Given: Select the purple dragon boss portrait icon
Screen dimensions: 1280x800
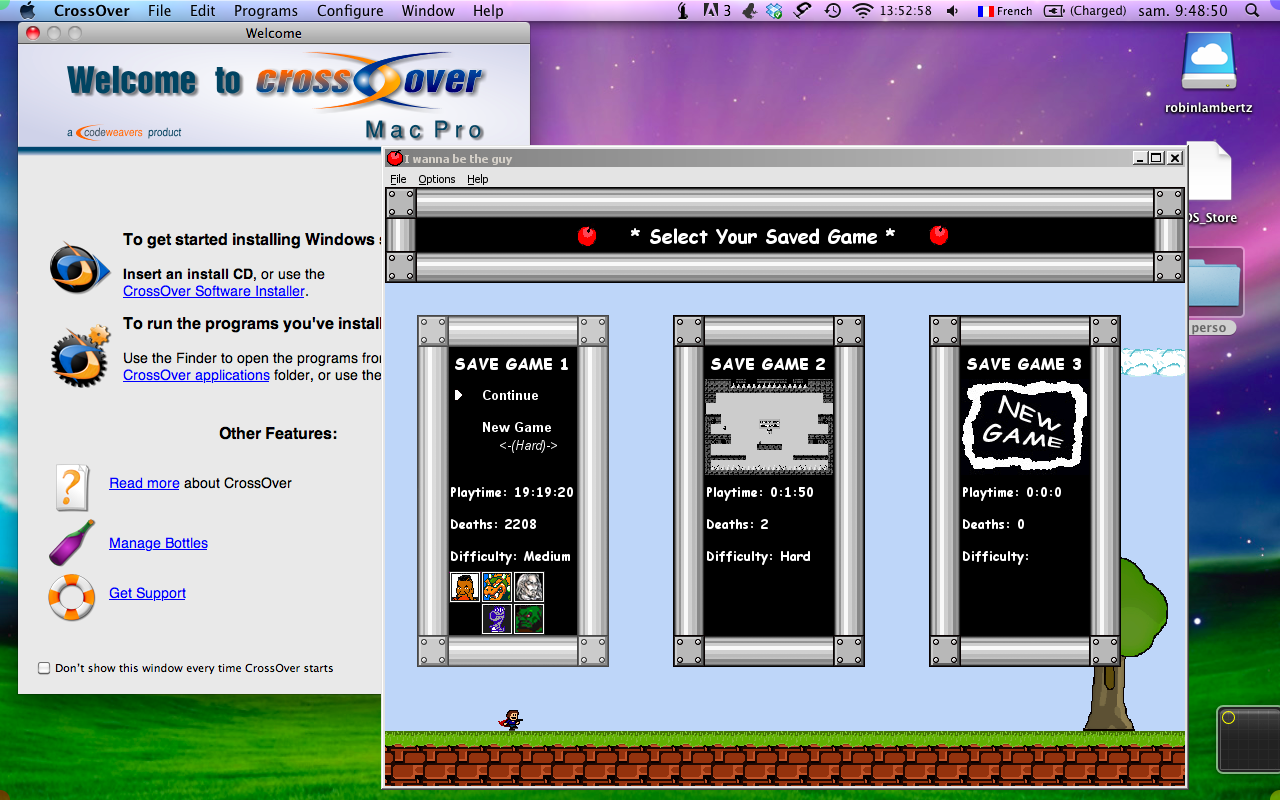Looking at the screenshot, I should 497,619.
